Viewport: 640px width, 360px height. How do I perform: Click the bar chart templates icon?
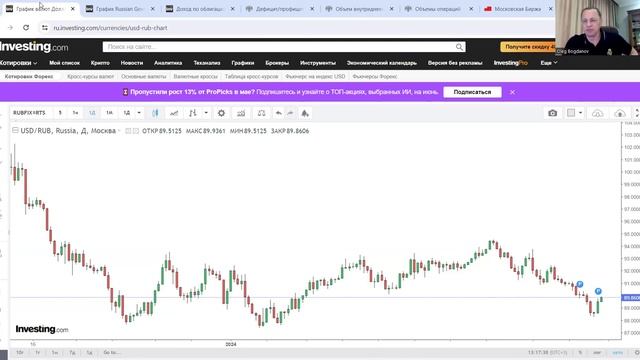coord(241,113)
